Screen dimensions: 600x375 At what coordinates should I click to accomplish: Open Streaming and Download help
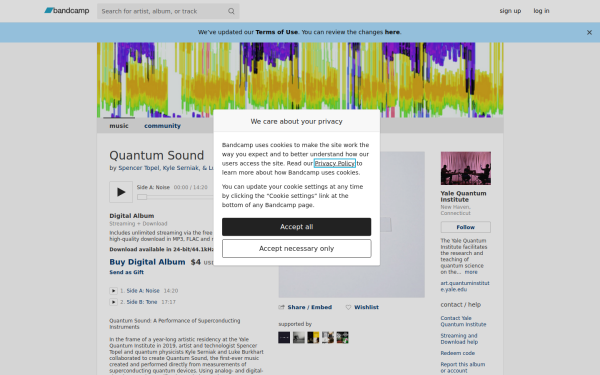pyautogui.click(x=459, y=339)
